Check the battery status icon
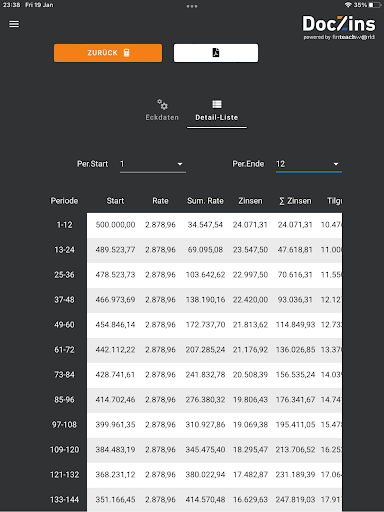Screen dimensions: 384x512 [375, 5]
